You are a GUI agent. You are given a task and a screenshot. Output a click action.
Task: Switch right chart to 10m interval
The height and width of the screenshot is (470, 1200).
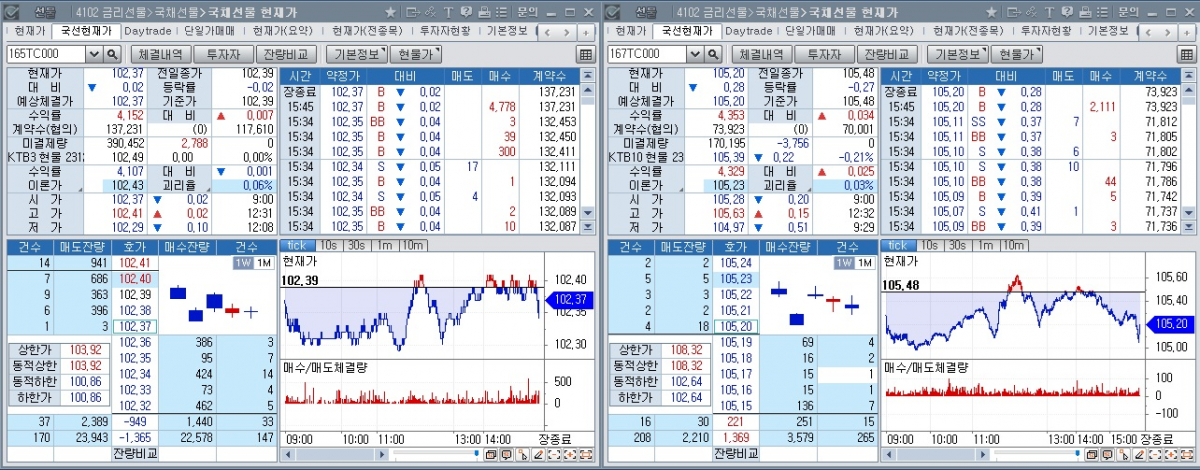(1013, 245)
